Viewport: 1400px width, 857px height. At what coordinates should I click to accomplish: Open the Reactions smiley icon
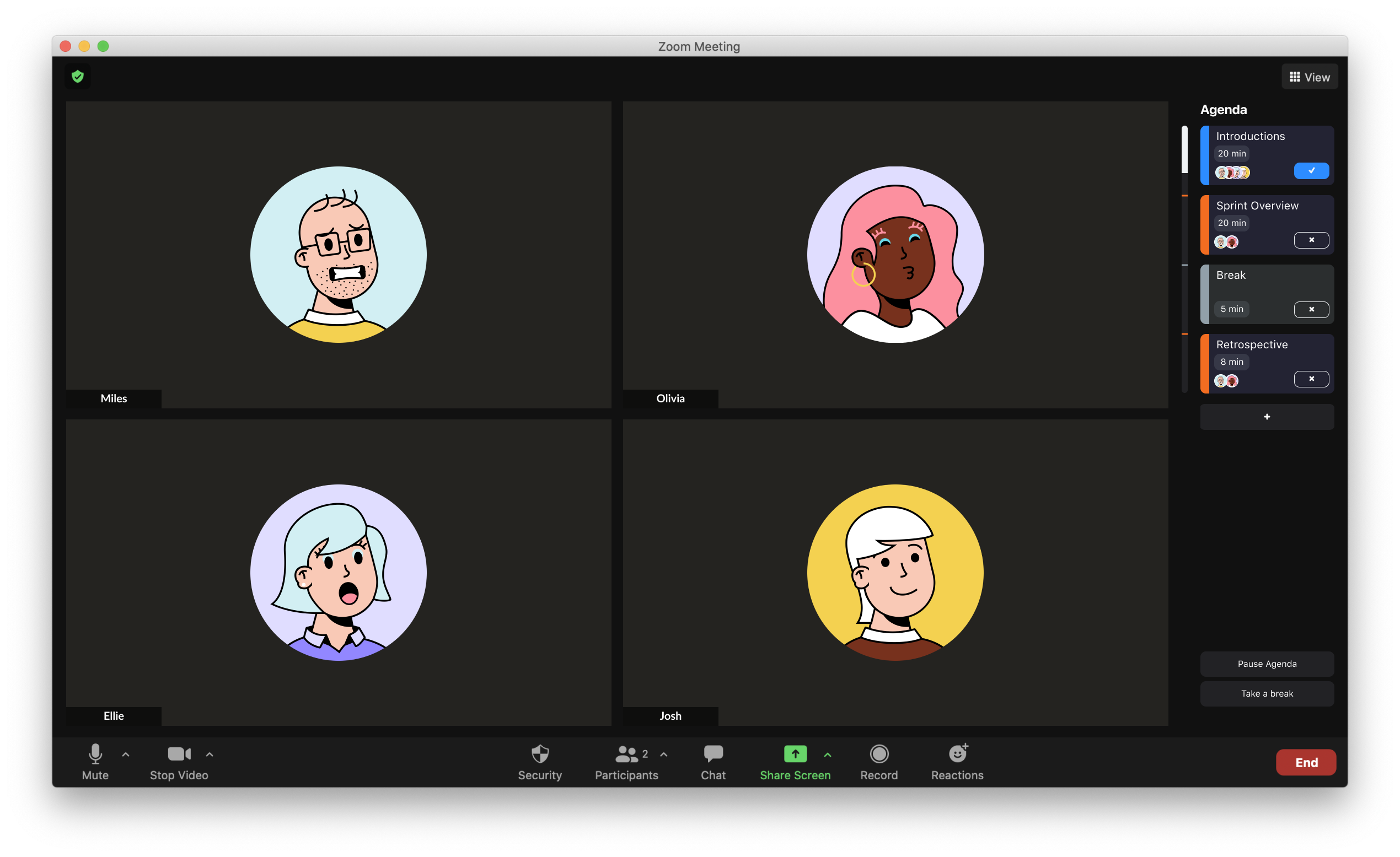(x=957, y=753)
